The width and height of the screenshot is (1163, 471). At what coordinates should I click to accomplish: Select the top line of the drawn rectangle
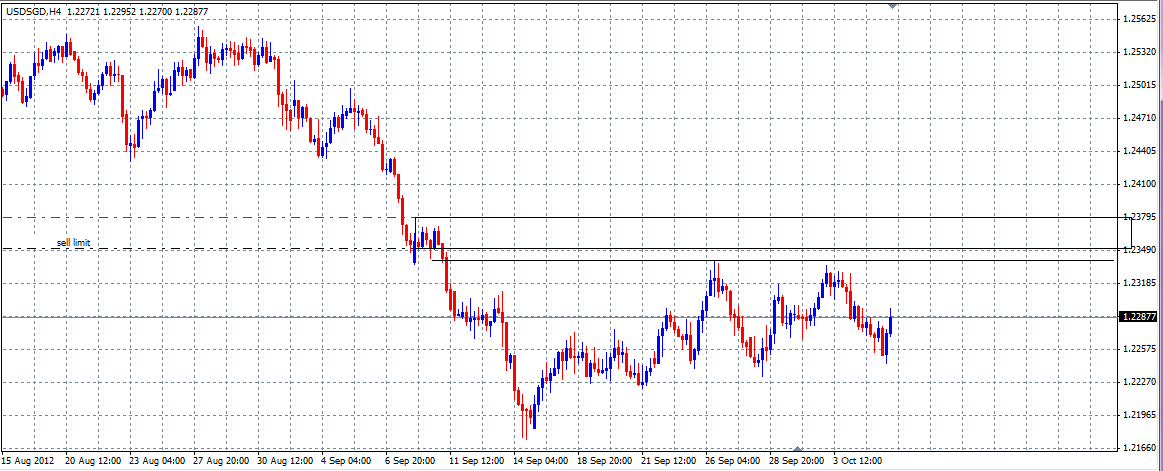760,217
